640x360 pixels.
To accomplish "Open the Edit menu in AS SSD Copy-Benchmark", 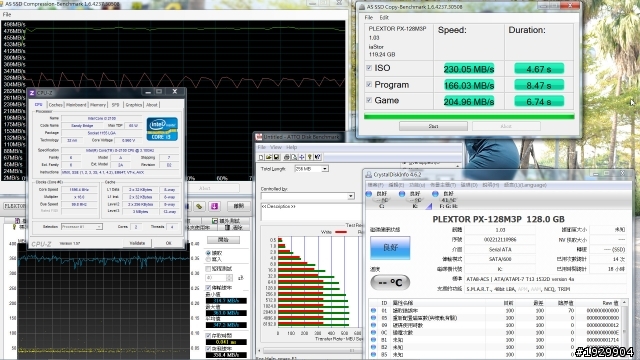I will point(384,18).
